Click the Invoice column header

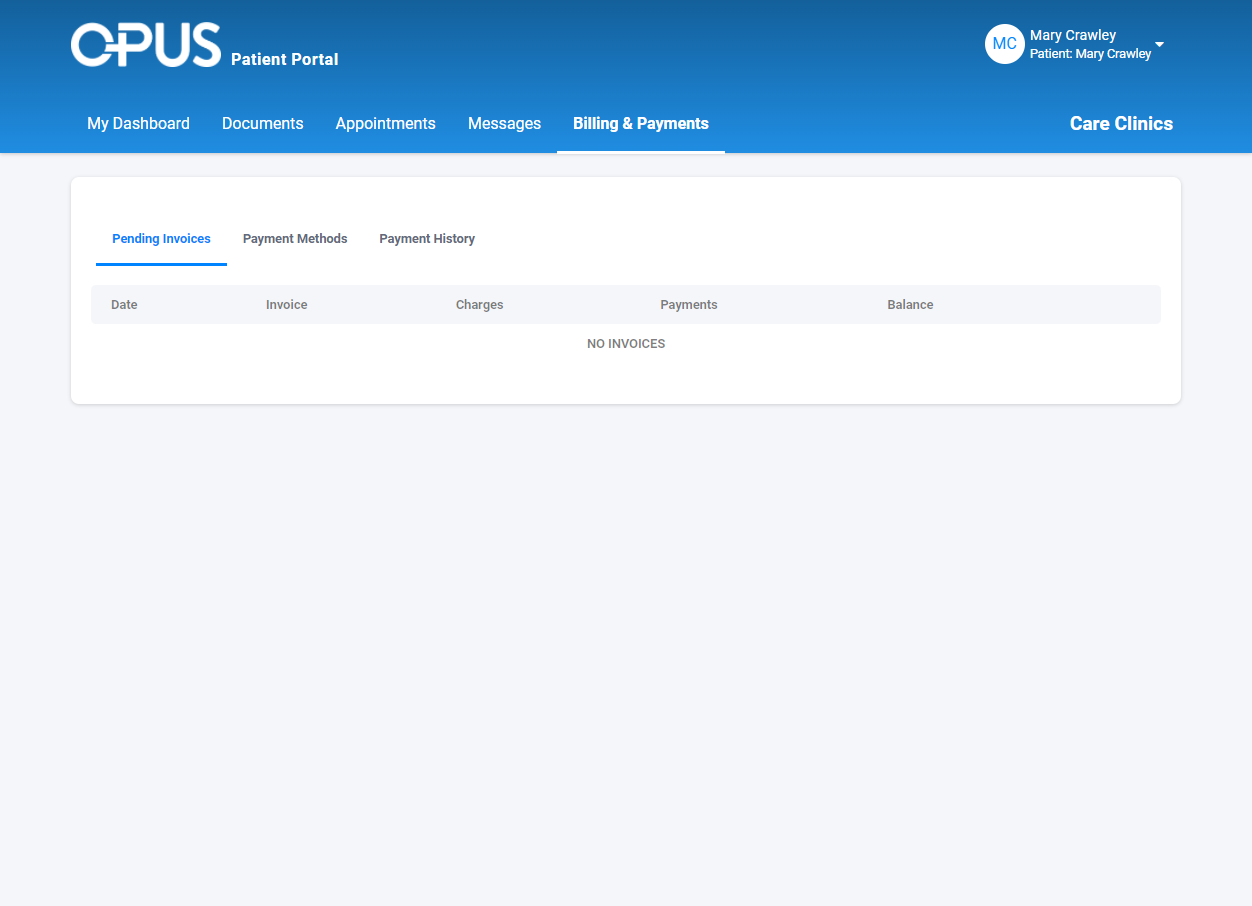287,305
